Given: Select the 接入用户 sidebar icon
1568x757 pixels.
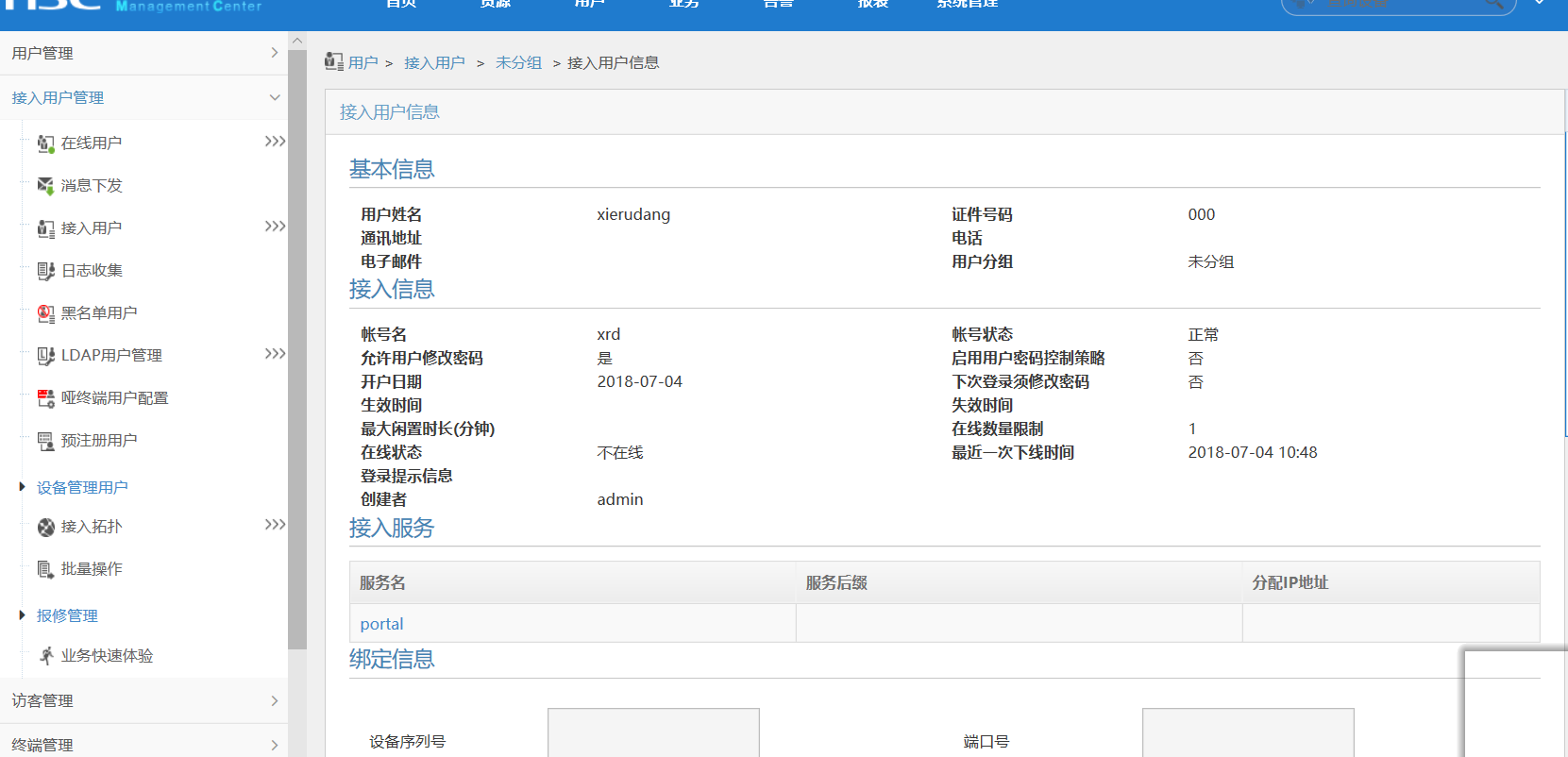Looking at the screenshot, I should 45,228.
